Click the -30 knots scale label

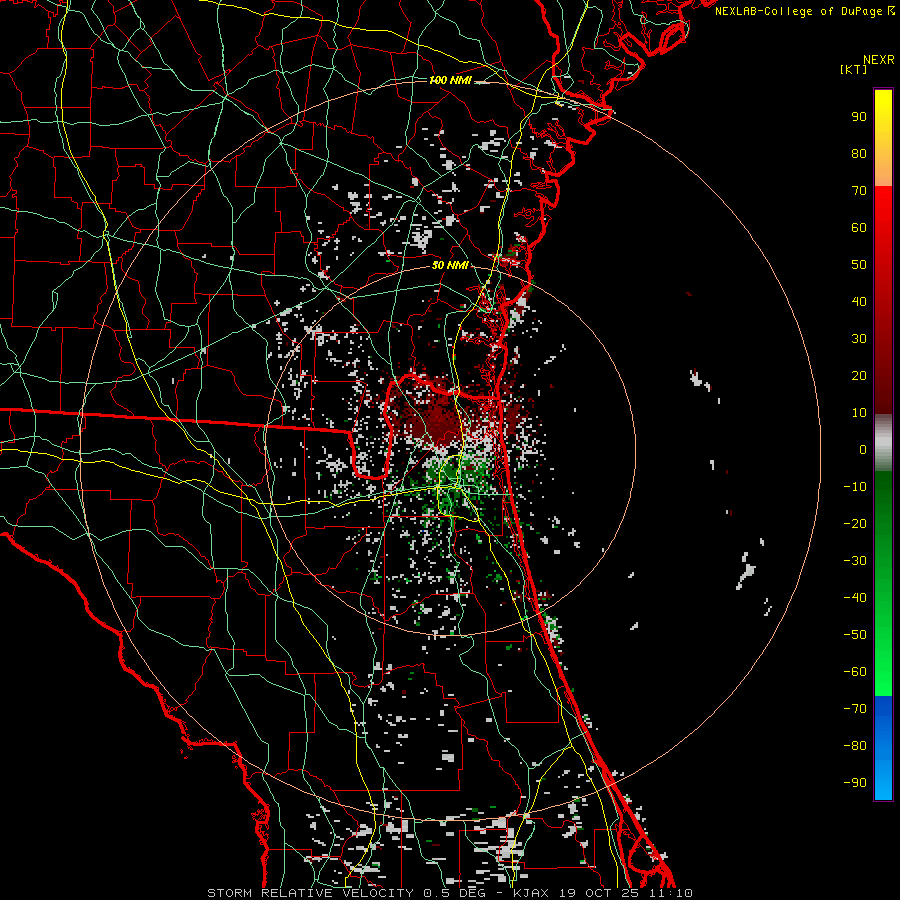(x=855, y=561)
